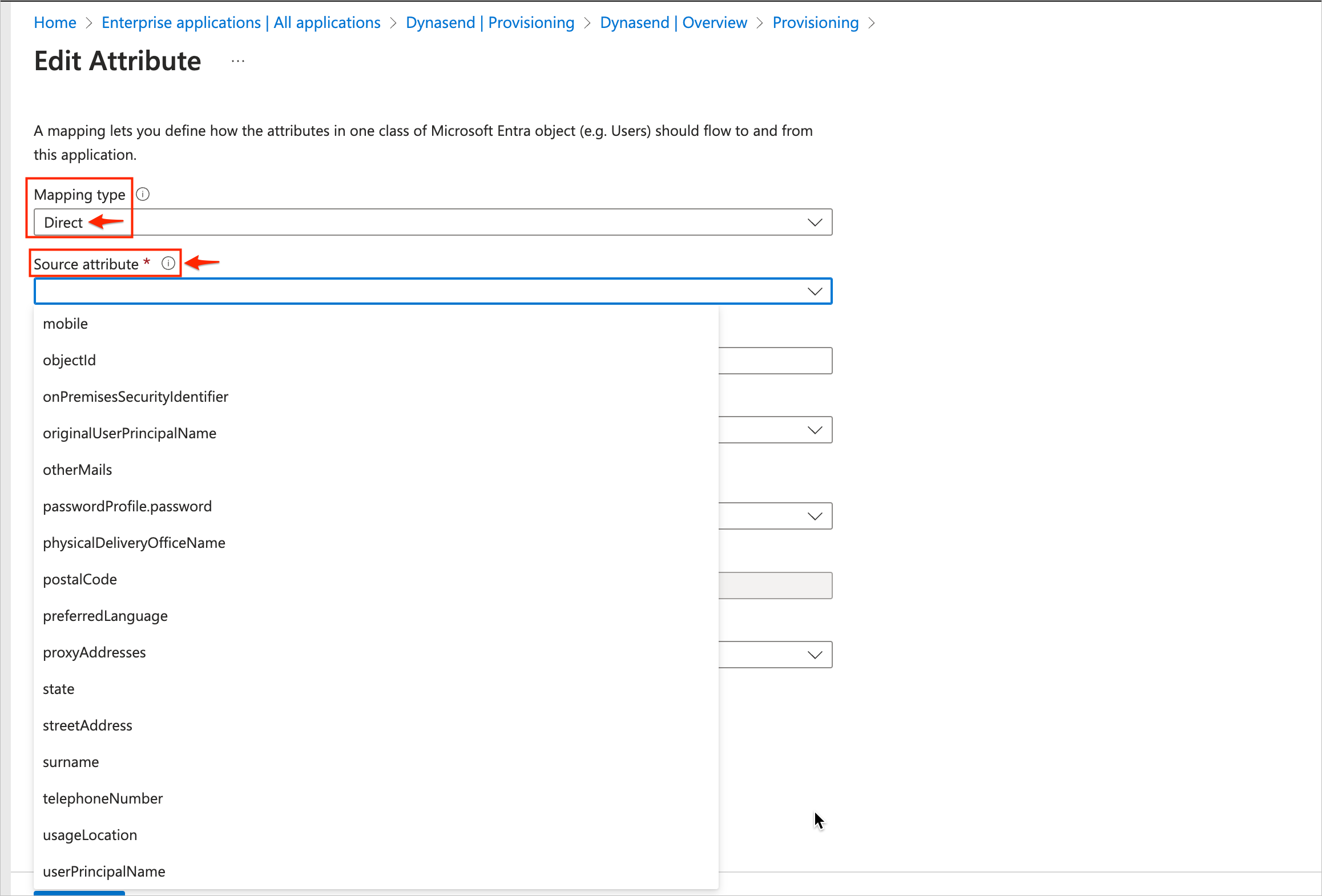Select otherMails from the dropdown list
The width and height of the screenshot is (1322, 896).
pyautogui.click(x=78, y=469)
